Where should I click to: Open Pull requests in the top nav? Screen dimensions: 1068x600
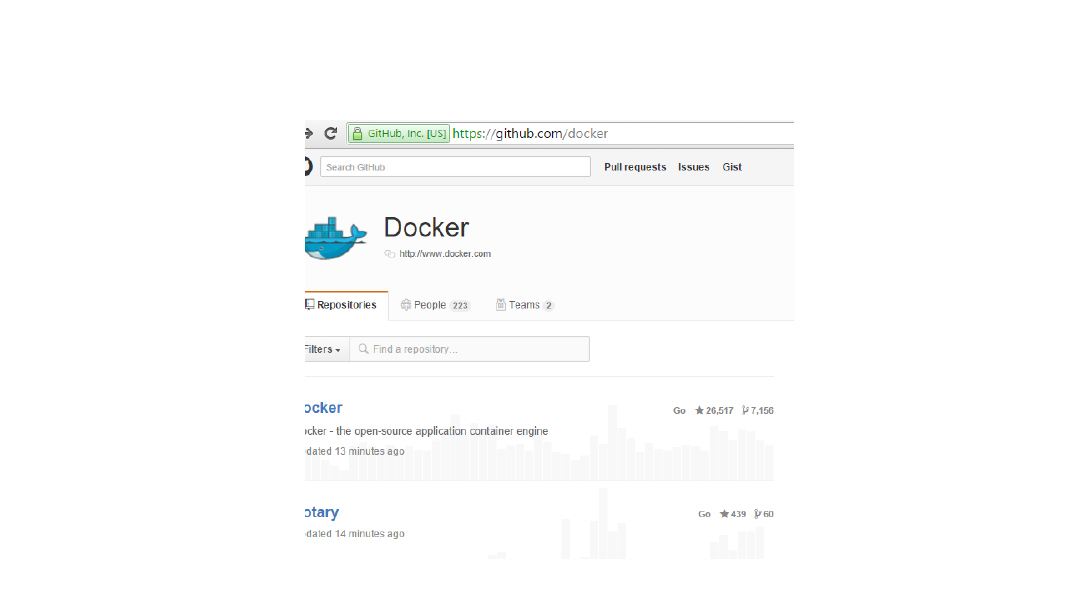click(x=635, y=167)
